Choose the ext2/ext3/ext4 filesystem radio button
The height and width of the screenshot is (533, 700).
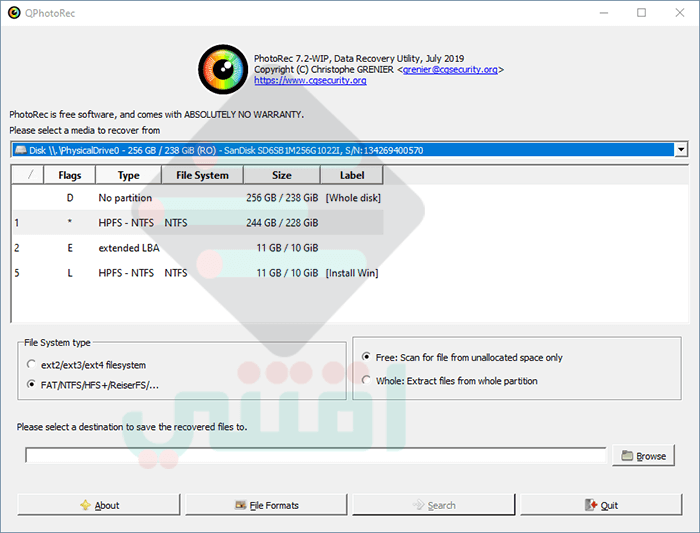pyautogui.click(x=31, y=364)
